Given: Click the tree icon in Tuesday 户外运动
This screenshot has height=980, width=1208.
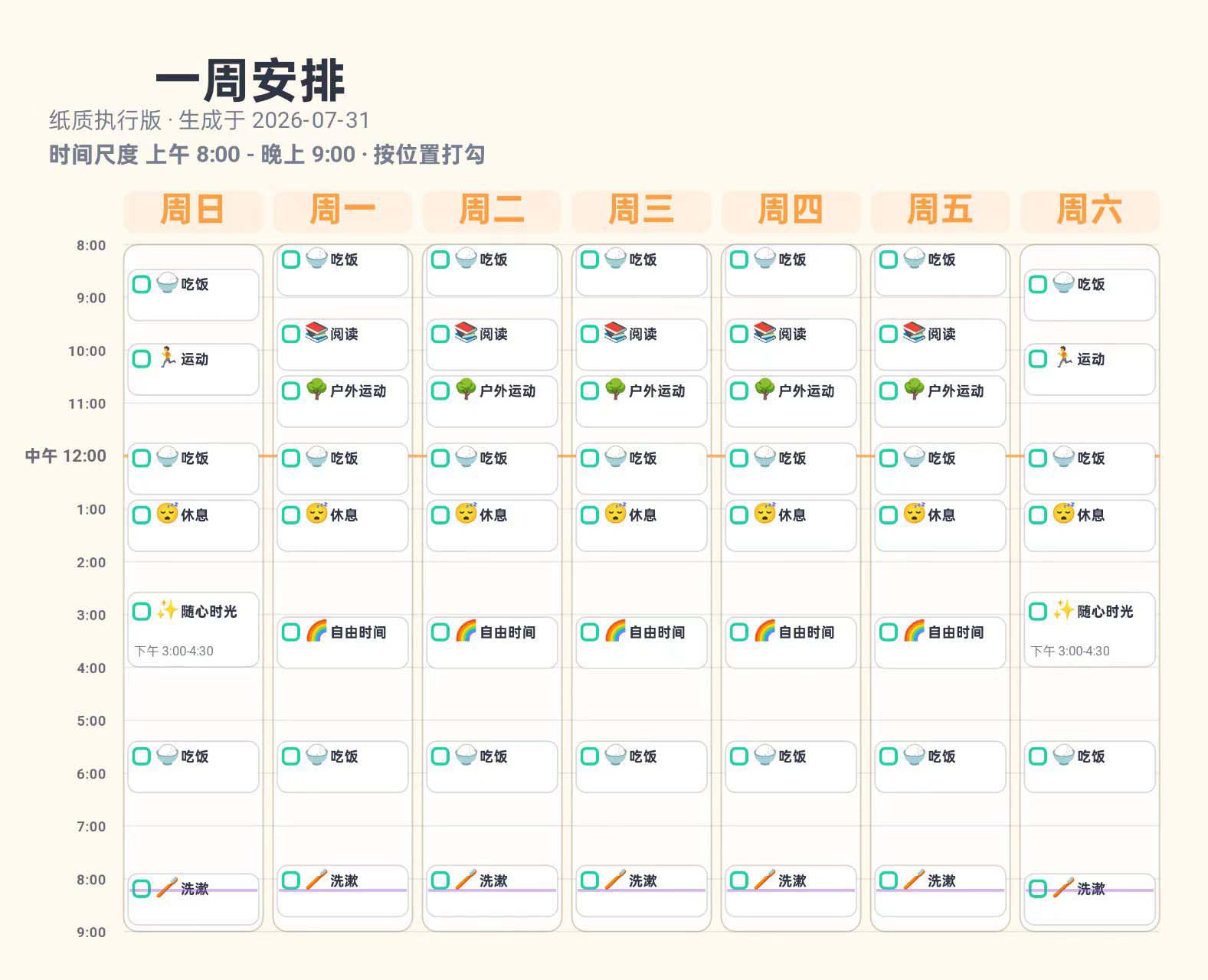Looking at the screenshot, I should (466, 390).
